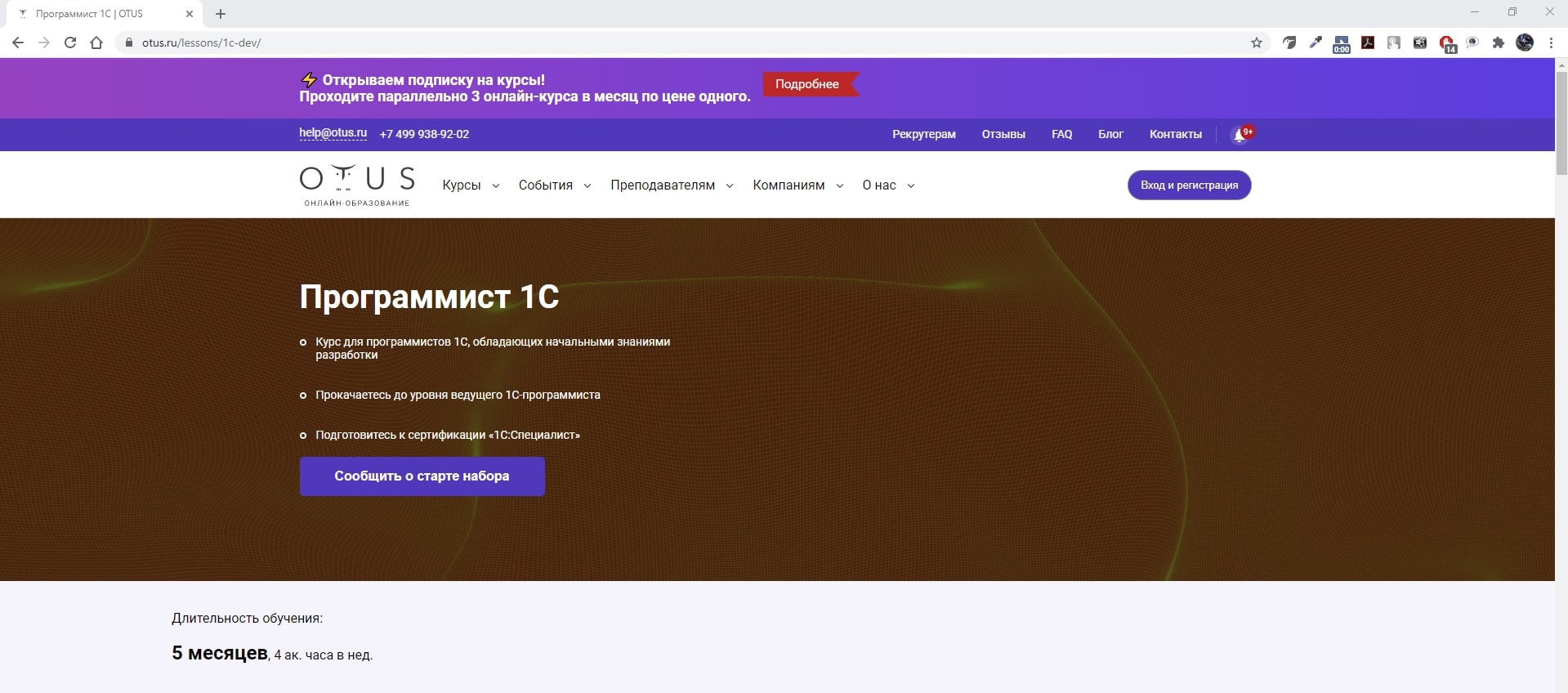Bookmark this page with the star icon

[1257, 42]
